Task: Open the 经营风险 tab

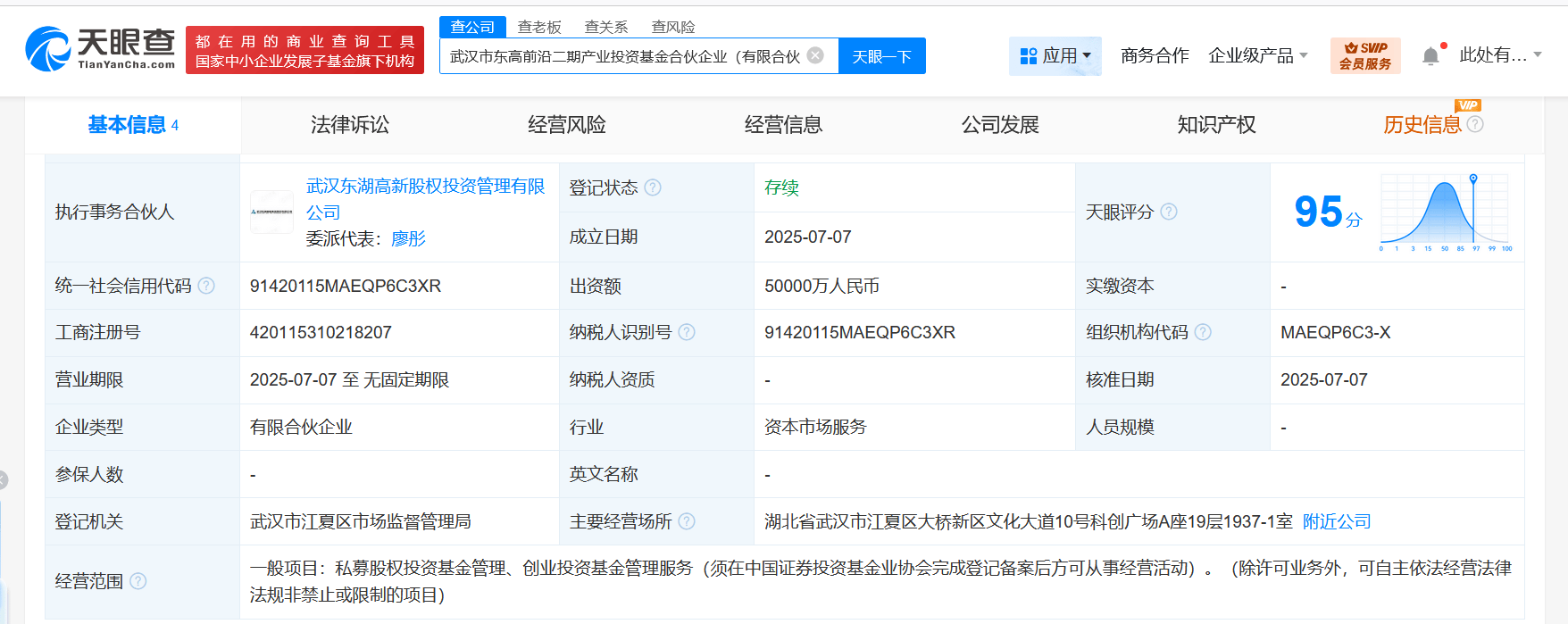Action: pyautogui.click(x=567, y=125)
